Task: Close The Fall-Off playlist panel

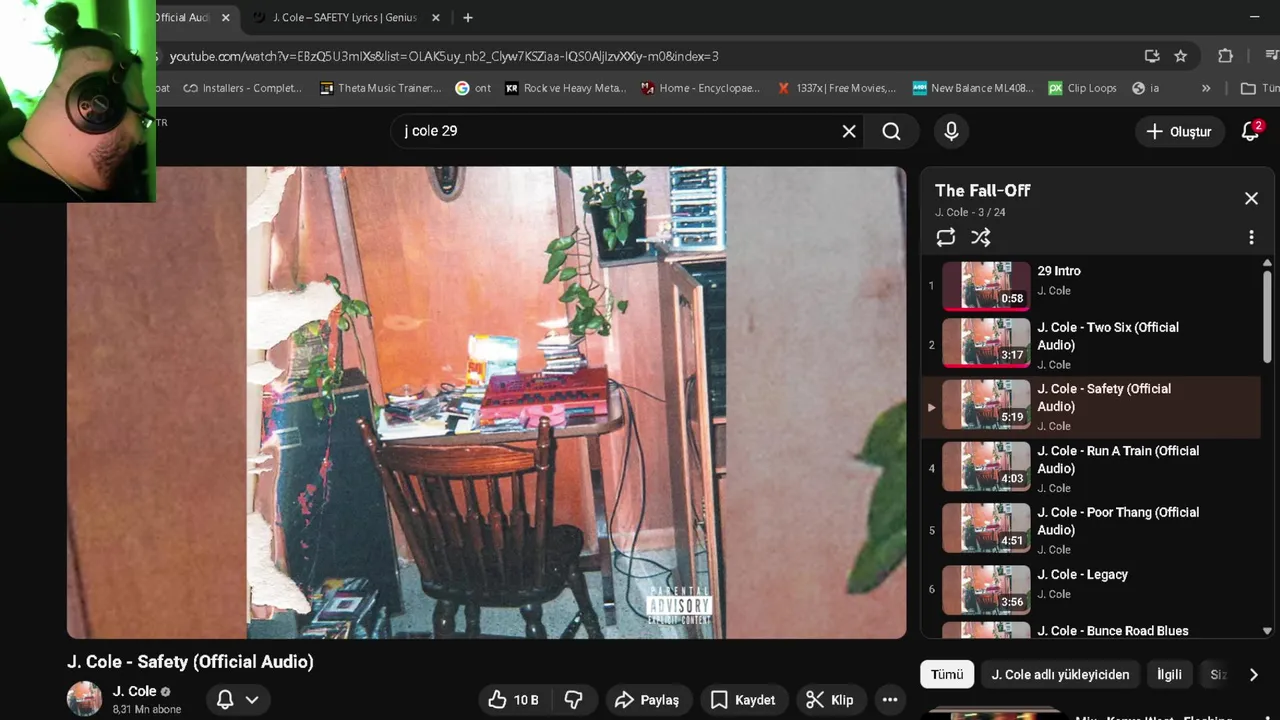Action: 1251,198
